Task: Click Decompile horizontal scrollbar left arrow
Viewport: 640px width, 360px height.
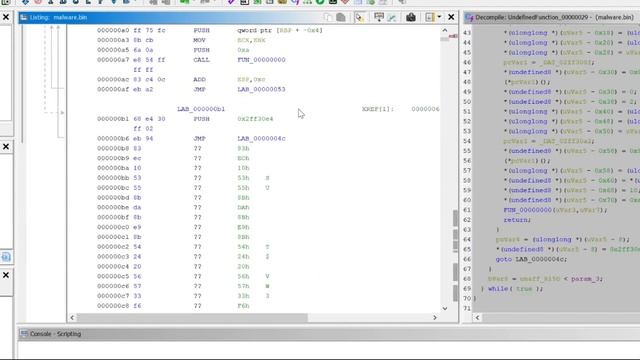Action: (x=477, y=318)
